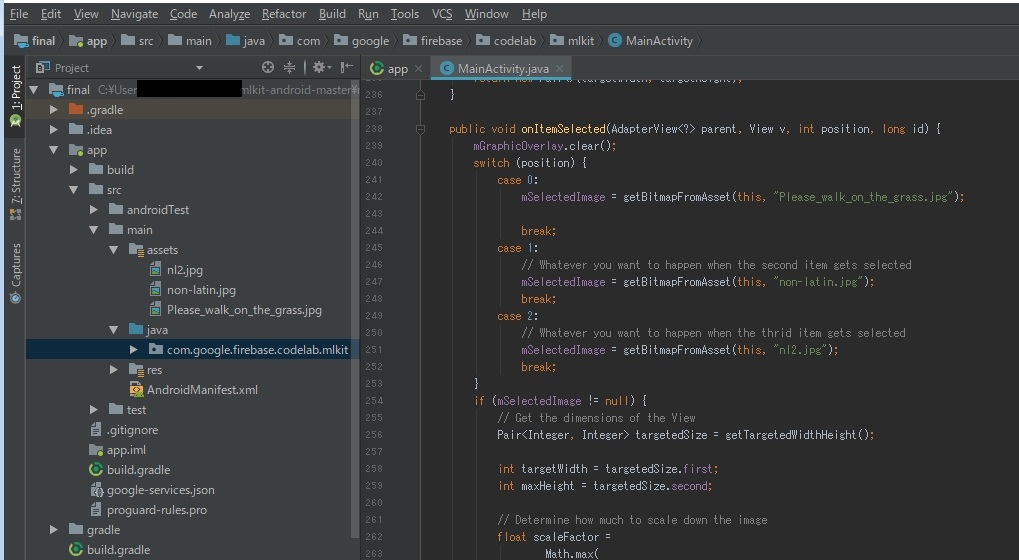Open the Project view type dropdown
Viewport: 1019px width, 560px height.
coord(200,68)
